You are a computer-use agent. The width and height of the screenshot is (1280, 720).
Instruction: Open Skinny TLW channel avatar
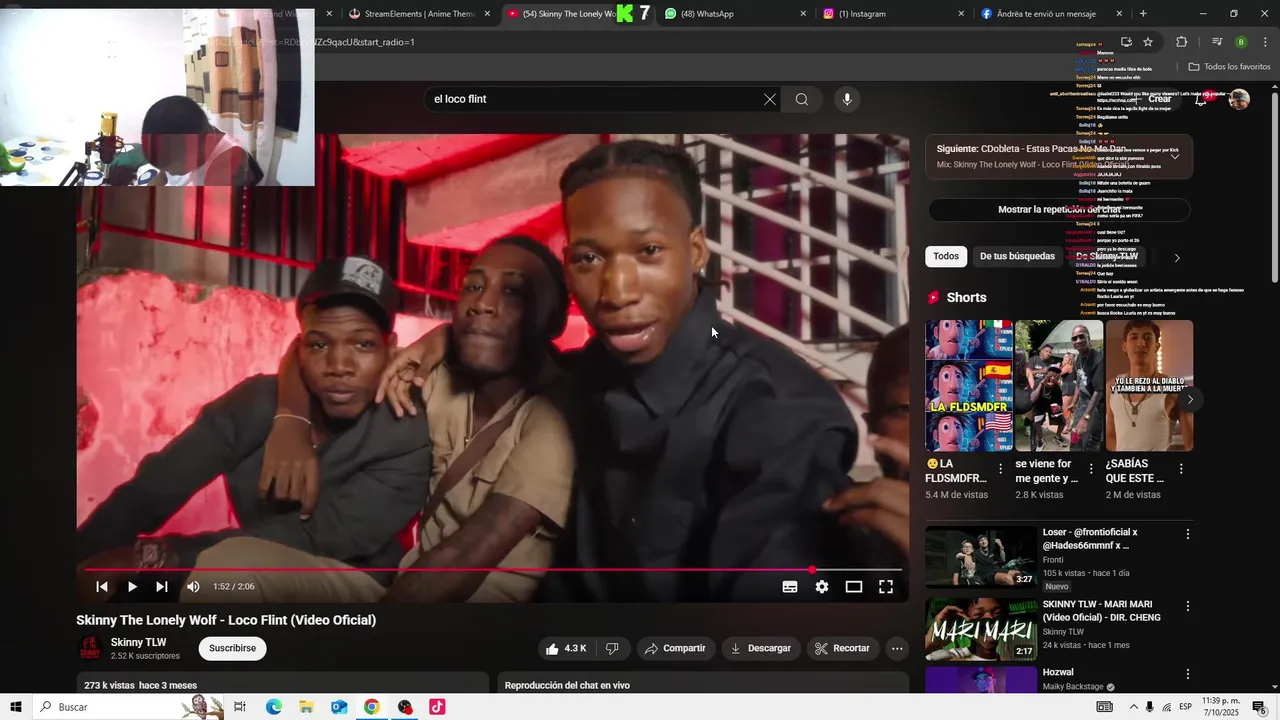tap(90, 648)
